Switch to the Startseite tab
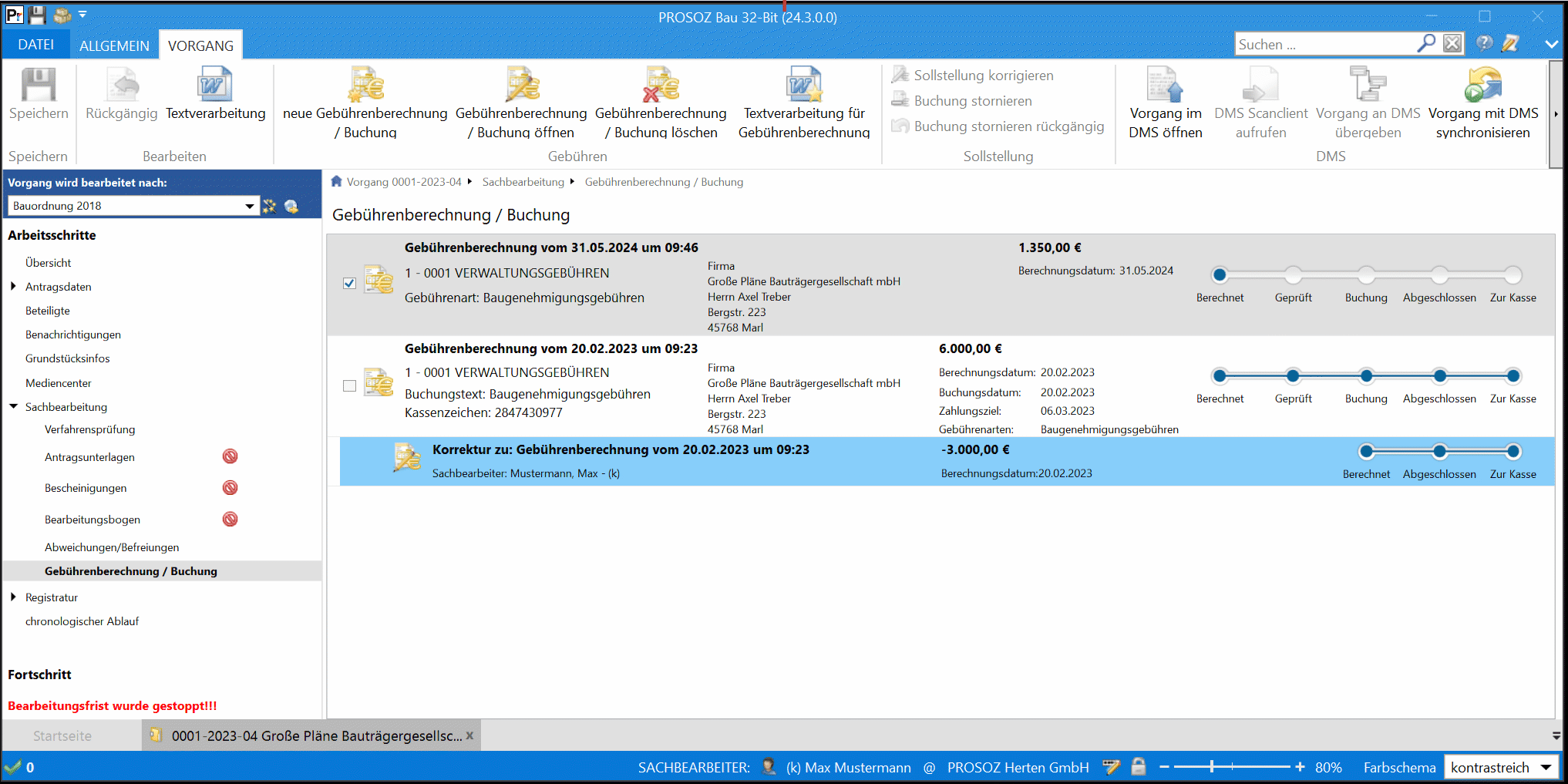The image size is (1568, 784). pyautogui.click(x=62, y=735)
